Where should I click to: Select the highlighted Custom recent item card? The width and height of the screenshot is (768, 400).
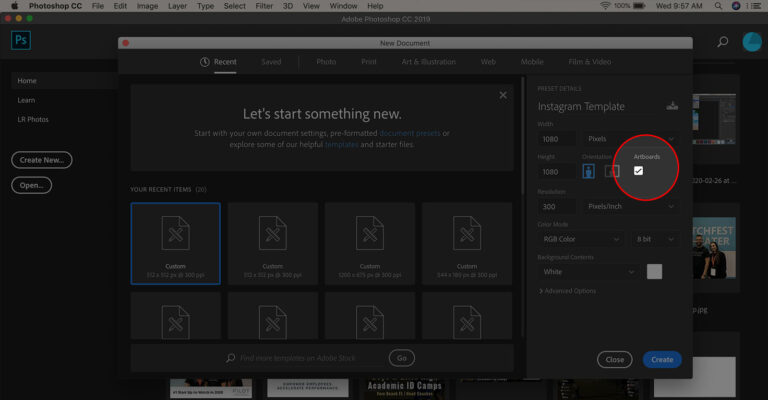[175, 243]
